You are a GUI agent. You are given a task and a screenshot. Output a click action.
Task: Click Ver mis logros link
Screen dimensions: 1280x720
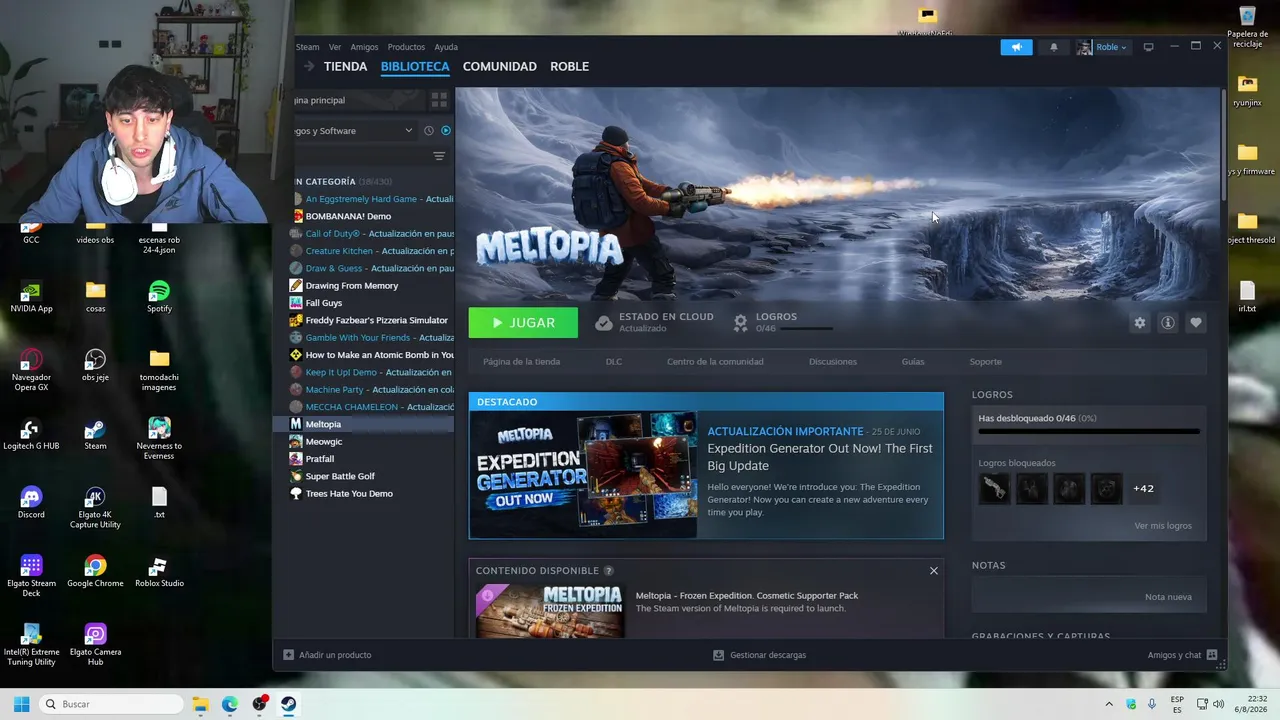[1162, 526]
